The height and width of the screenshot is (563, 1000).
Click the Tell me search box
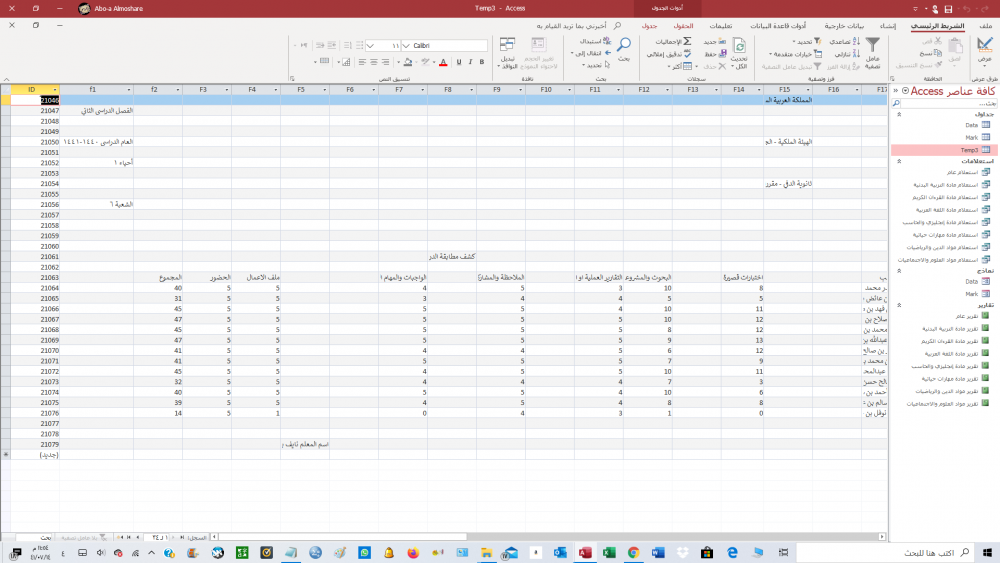click(x=579, y=26)
